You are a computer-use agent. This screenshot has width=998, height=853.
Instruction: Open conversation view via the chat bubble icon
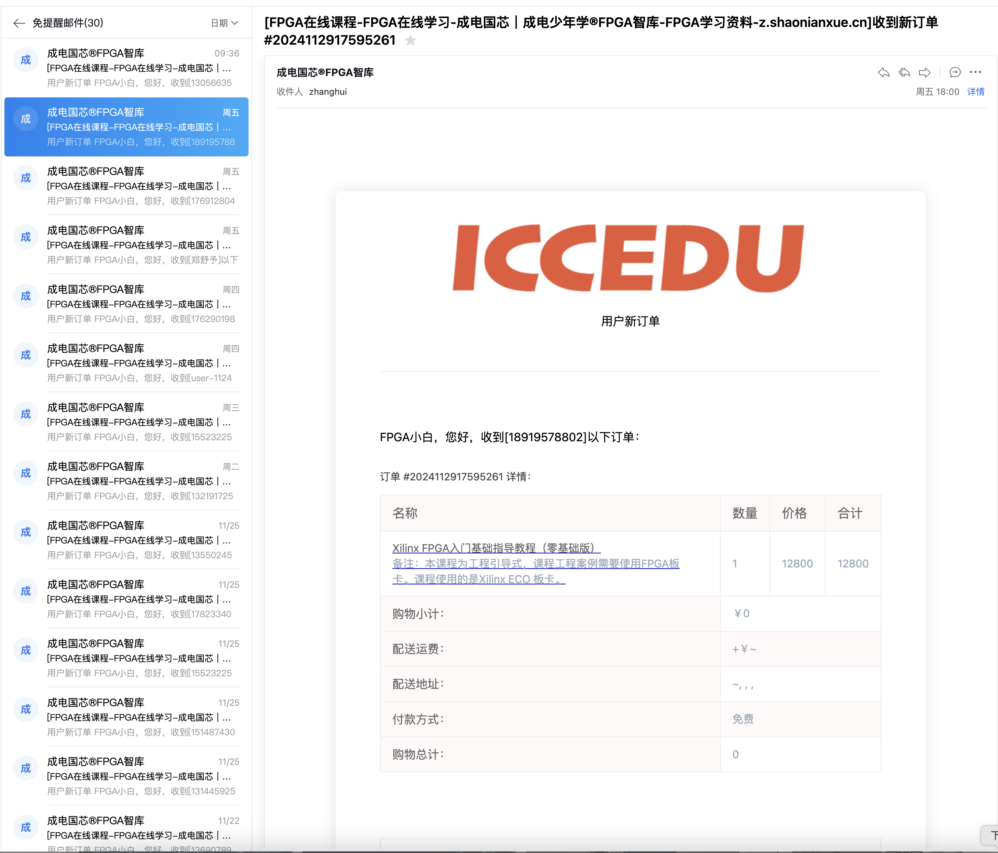(955, 72)
